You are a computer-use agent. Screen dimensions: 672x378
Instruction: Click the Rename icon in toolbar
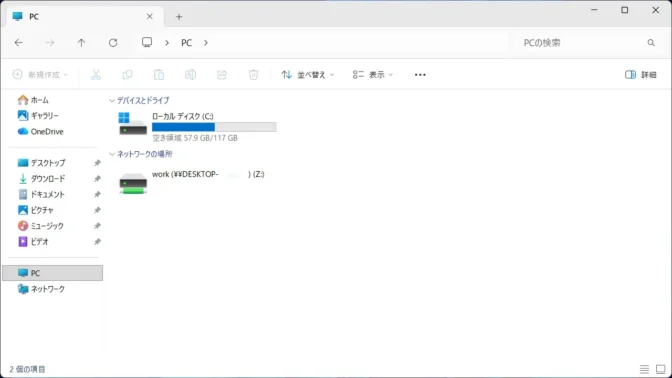190,75
